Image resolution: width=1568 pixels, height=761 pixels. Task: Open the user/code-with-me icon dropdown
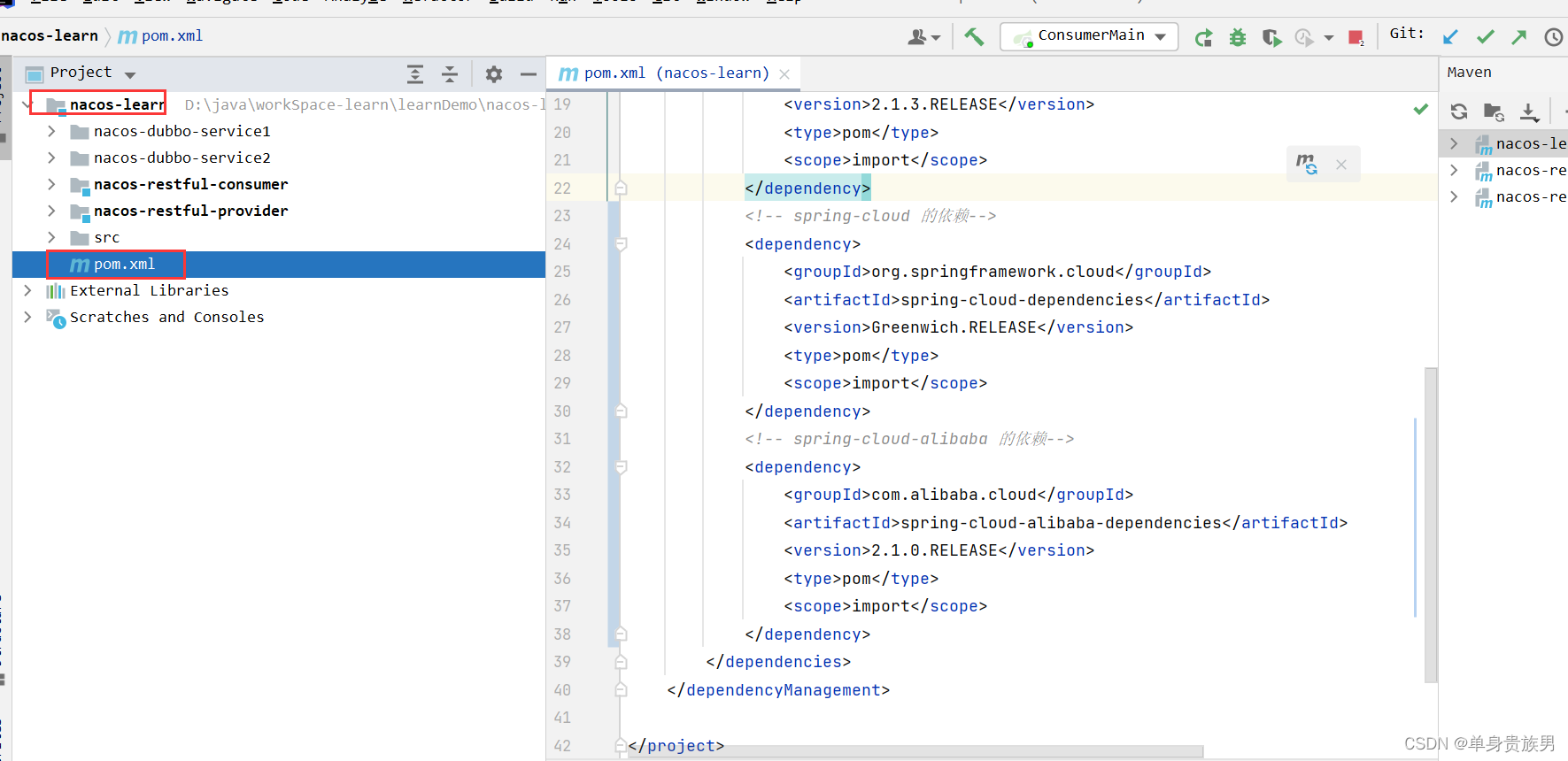(x=923, y=37)
